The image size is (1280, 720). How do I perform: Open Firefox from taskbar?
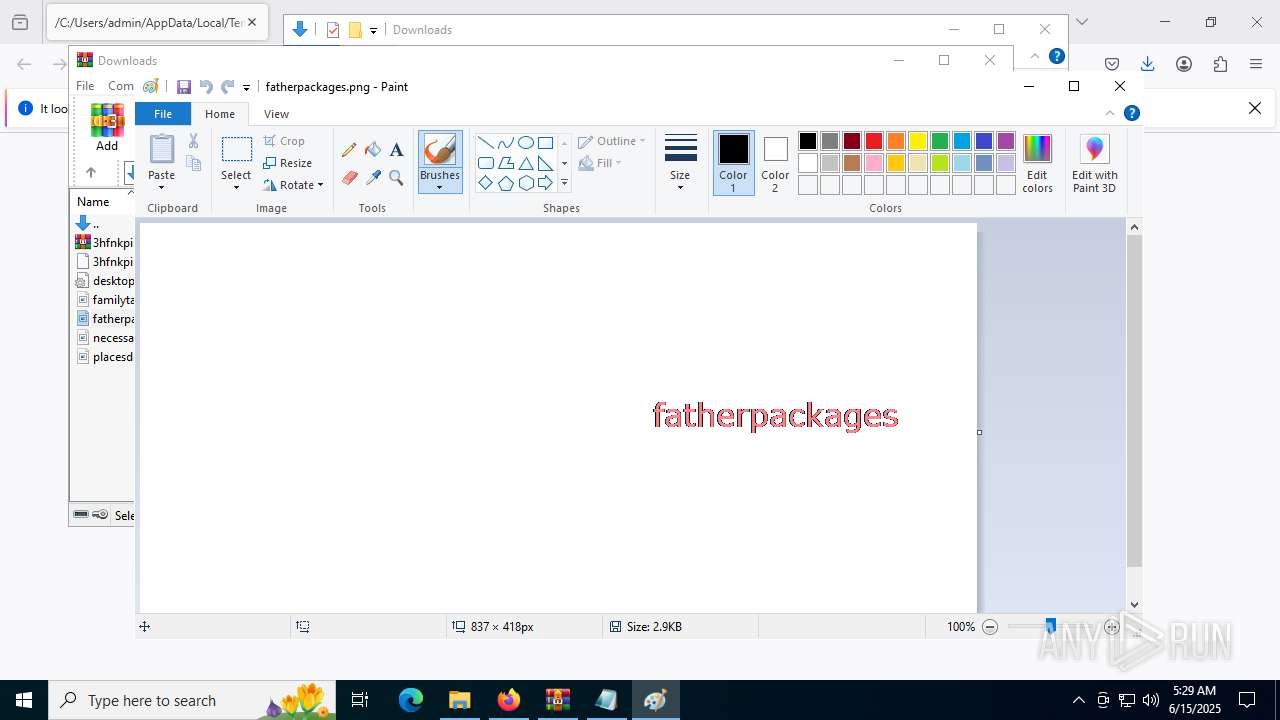coord(508,700)
